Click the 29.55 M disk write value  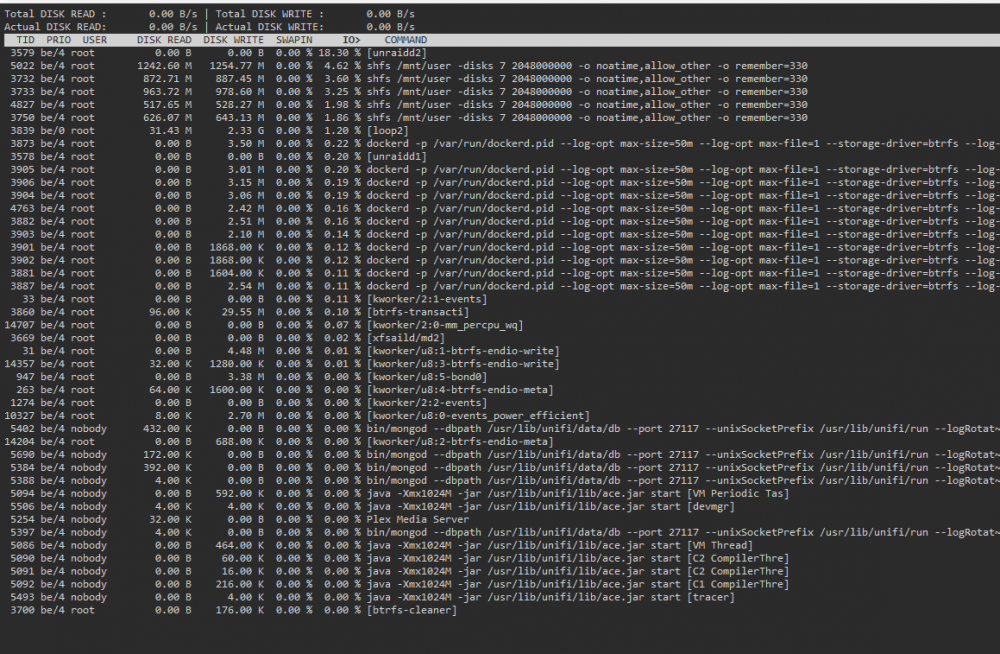(242, 312)
